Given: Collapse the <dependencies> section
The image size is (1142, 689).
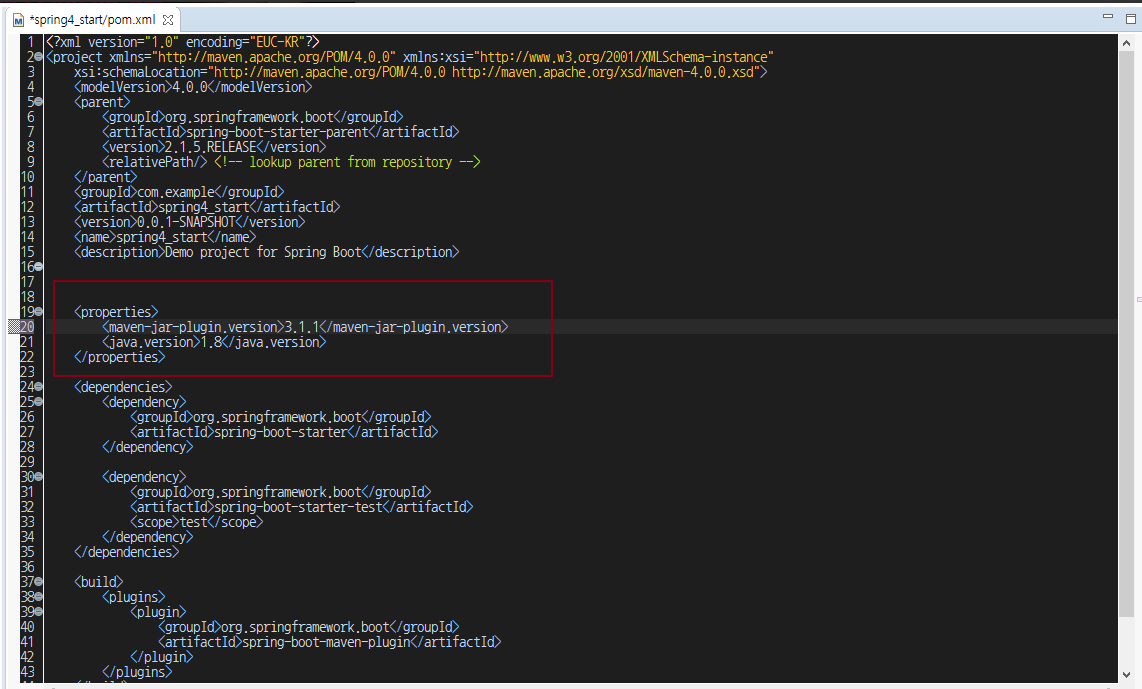Looking at the screenshot, I should click(x=37, y=386).
